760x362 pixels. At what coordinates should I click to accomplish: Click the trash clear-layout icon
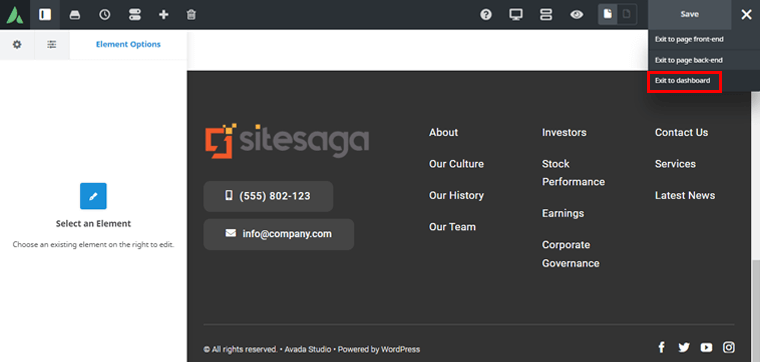(x=191, y=15)
